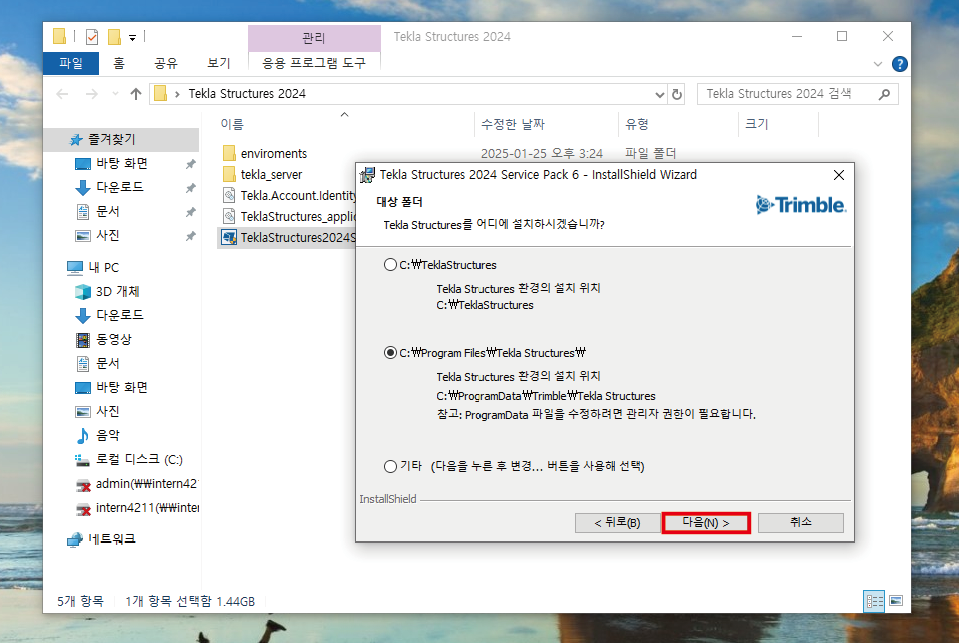Click the 다음(N) > next button
Viewport: 959px width, 643px height.
706,523
